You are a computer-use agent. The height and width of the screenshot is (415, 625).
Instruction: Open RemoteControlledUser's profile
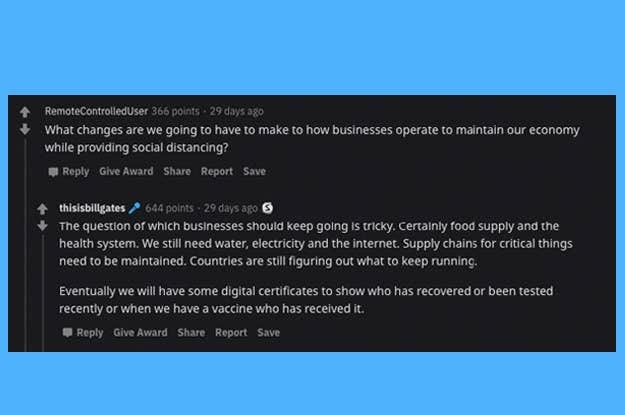click(x=96, y=110)
